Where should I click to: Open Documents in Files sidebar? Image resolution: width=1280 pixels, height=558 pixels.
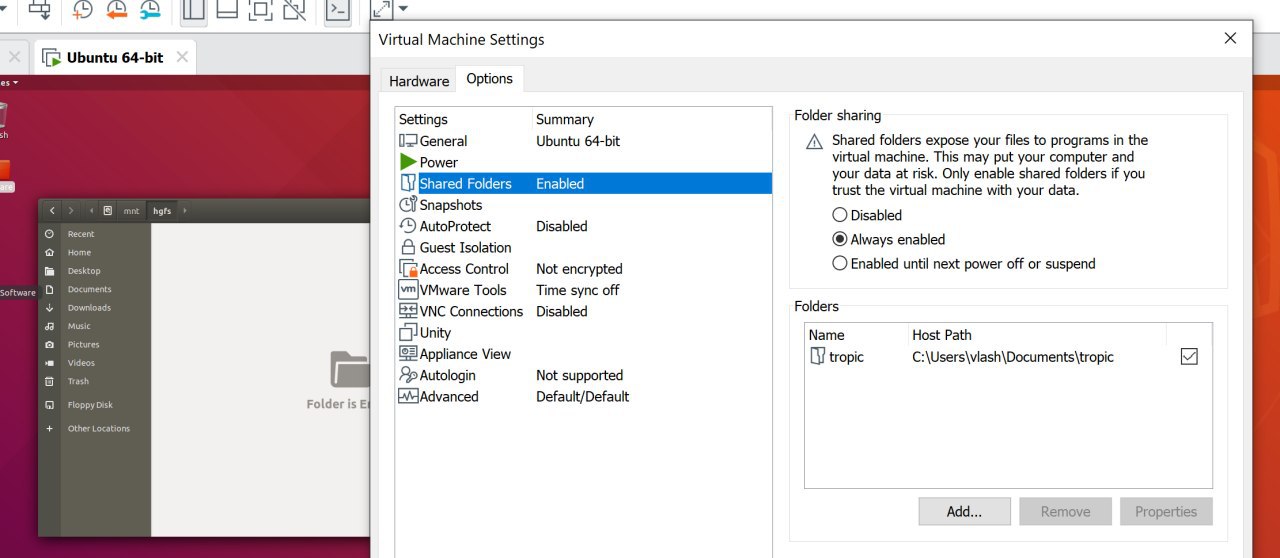point(95,289)
